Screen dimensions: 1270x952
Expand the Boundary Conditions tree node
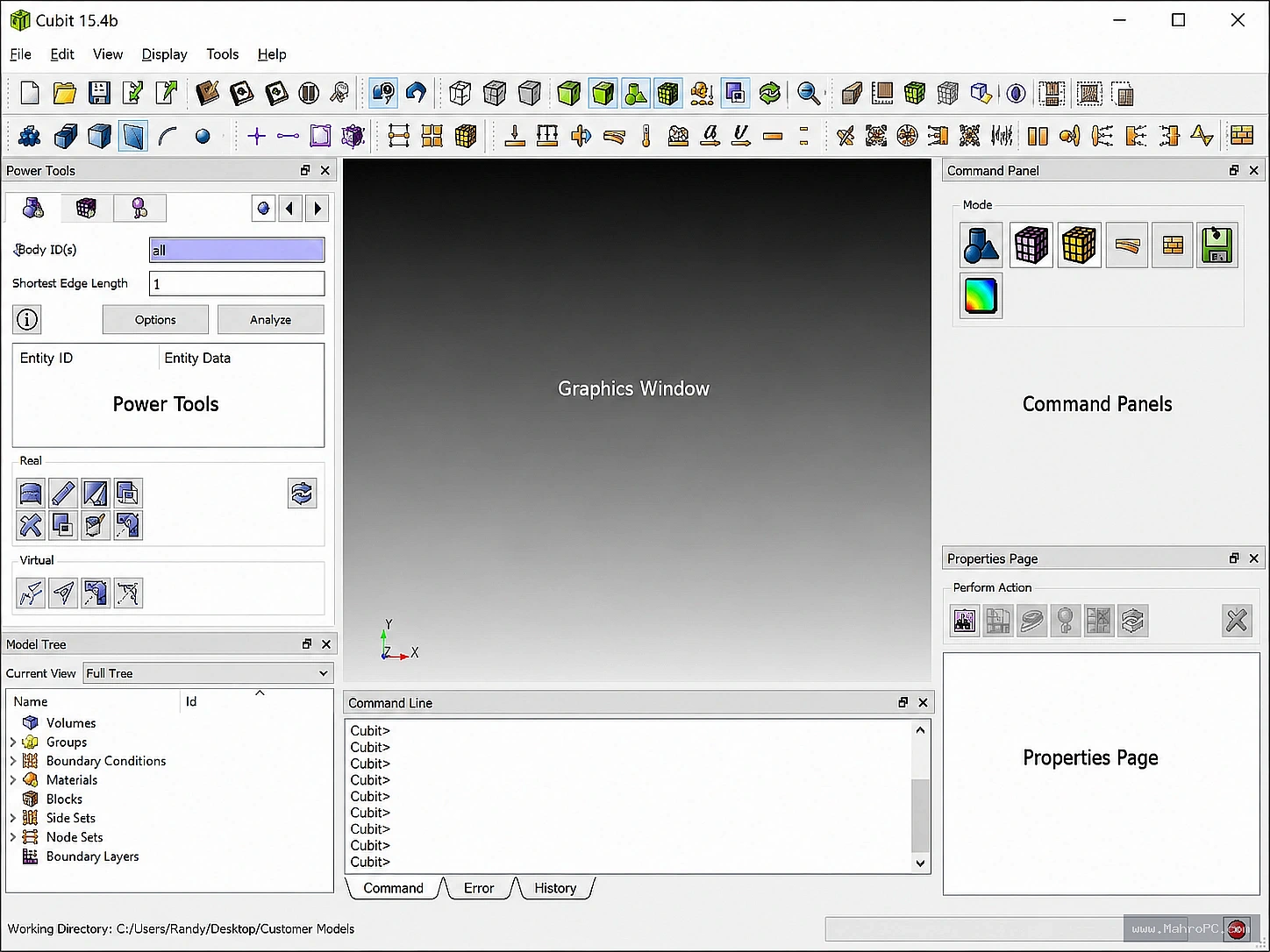tap(13, 762)
